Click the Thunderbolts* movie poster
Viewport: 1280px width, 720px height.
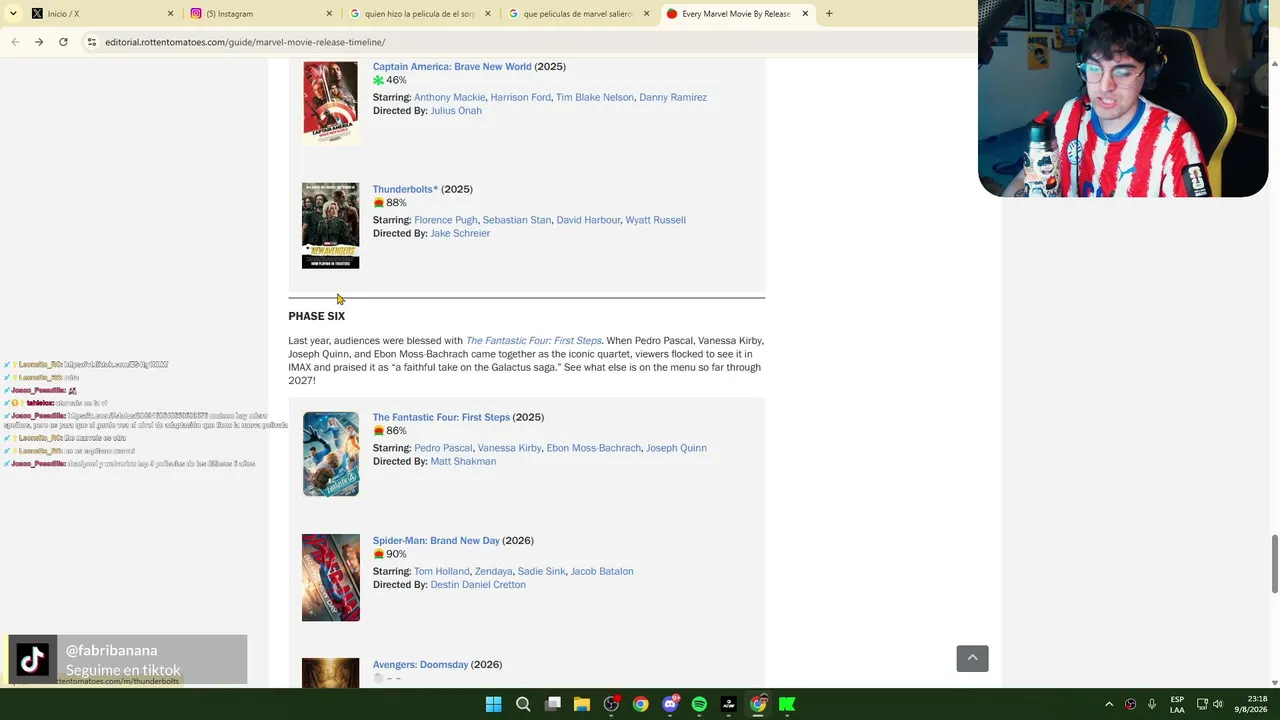pos(330,225)
